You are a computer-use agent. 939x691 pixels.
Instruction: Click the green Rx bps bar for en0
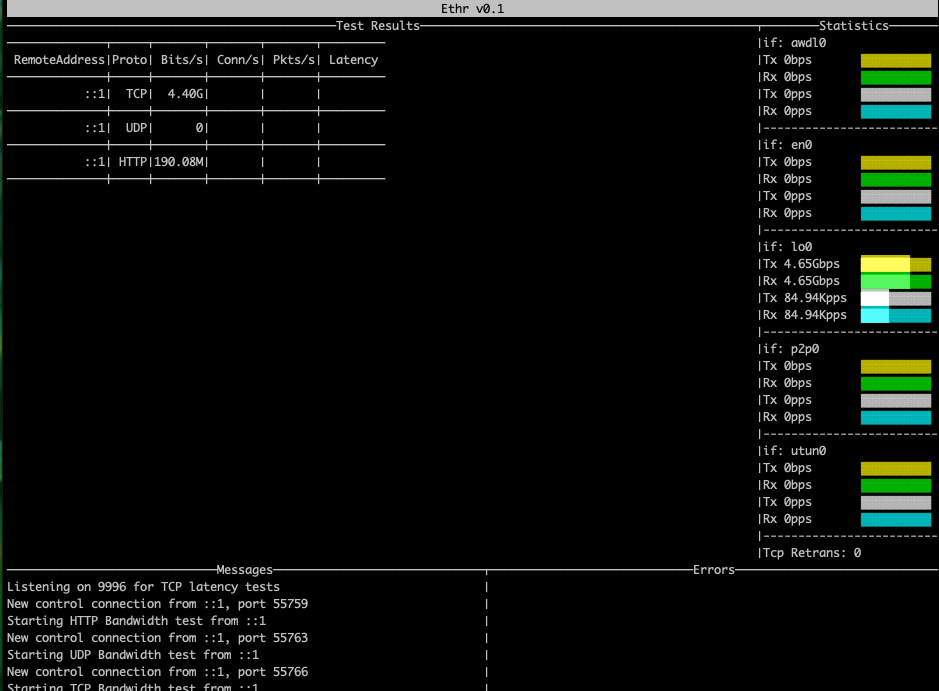(896, 179)
